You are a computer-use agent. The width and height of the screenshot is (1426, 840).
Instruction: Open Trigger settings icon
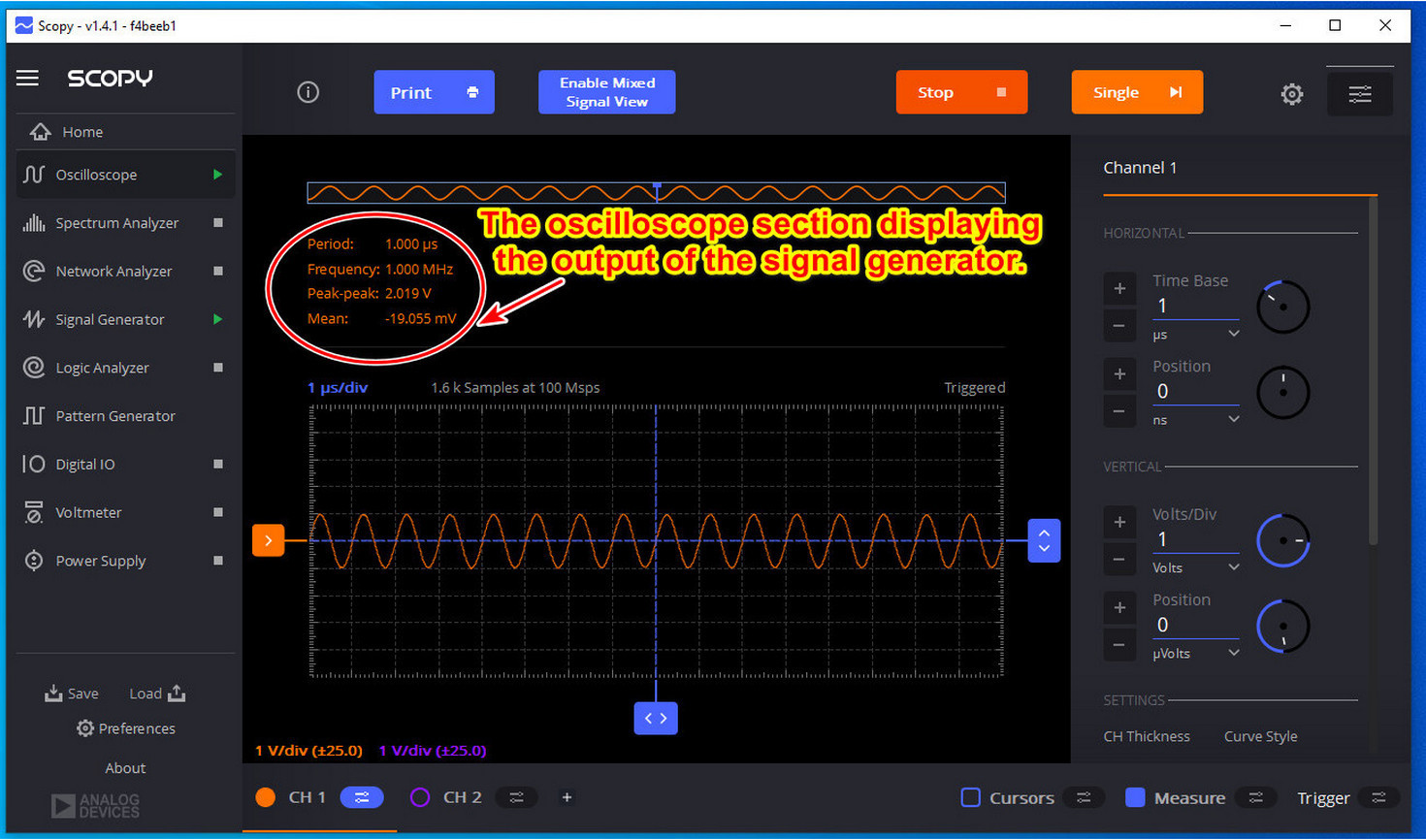pos(1378,797)
